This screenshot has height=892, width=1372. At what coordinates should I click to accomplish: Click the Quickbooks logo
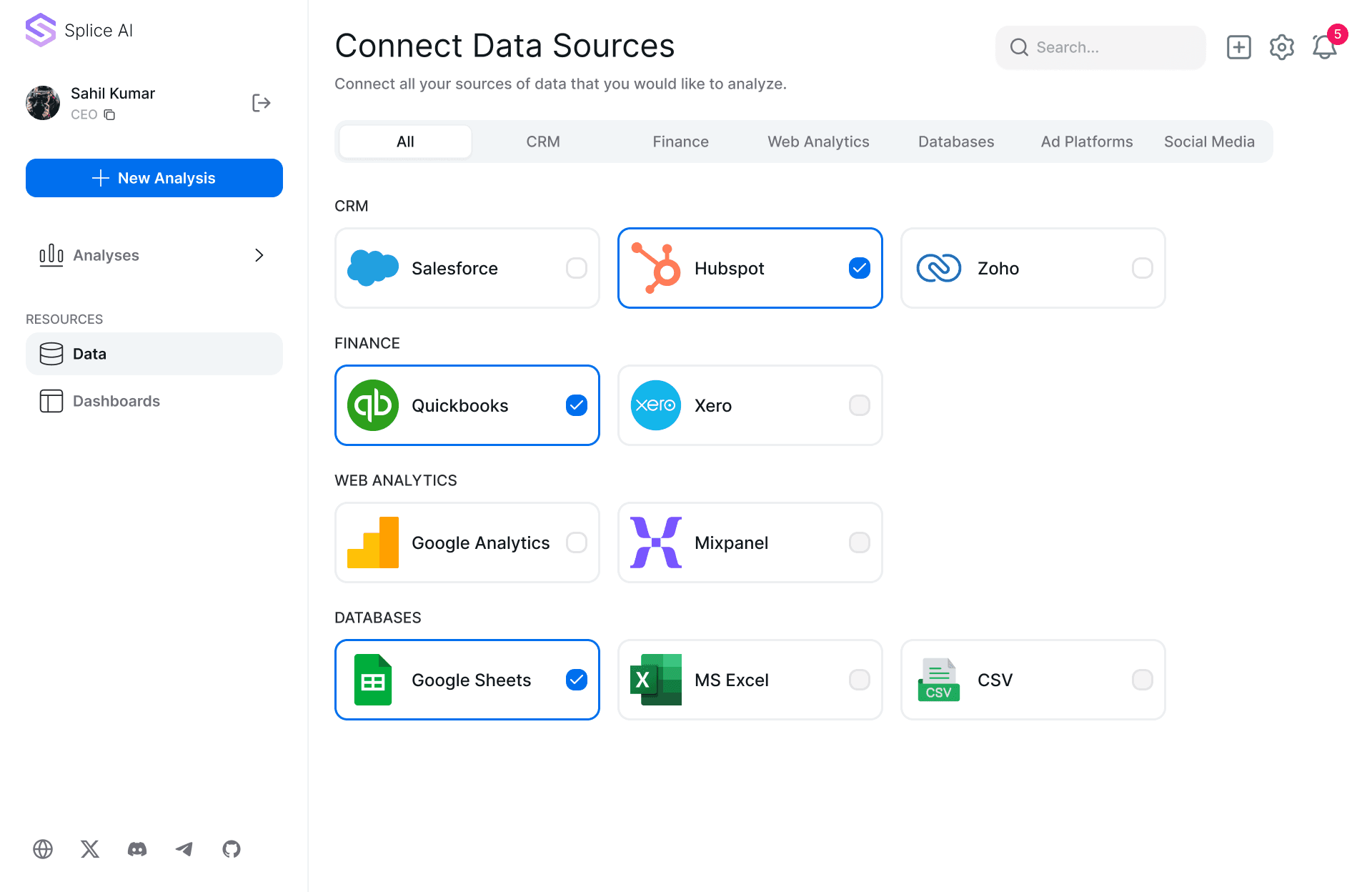[373, 405]
